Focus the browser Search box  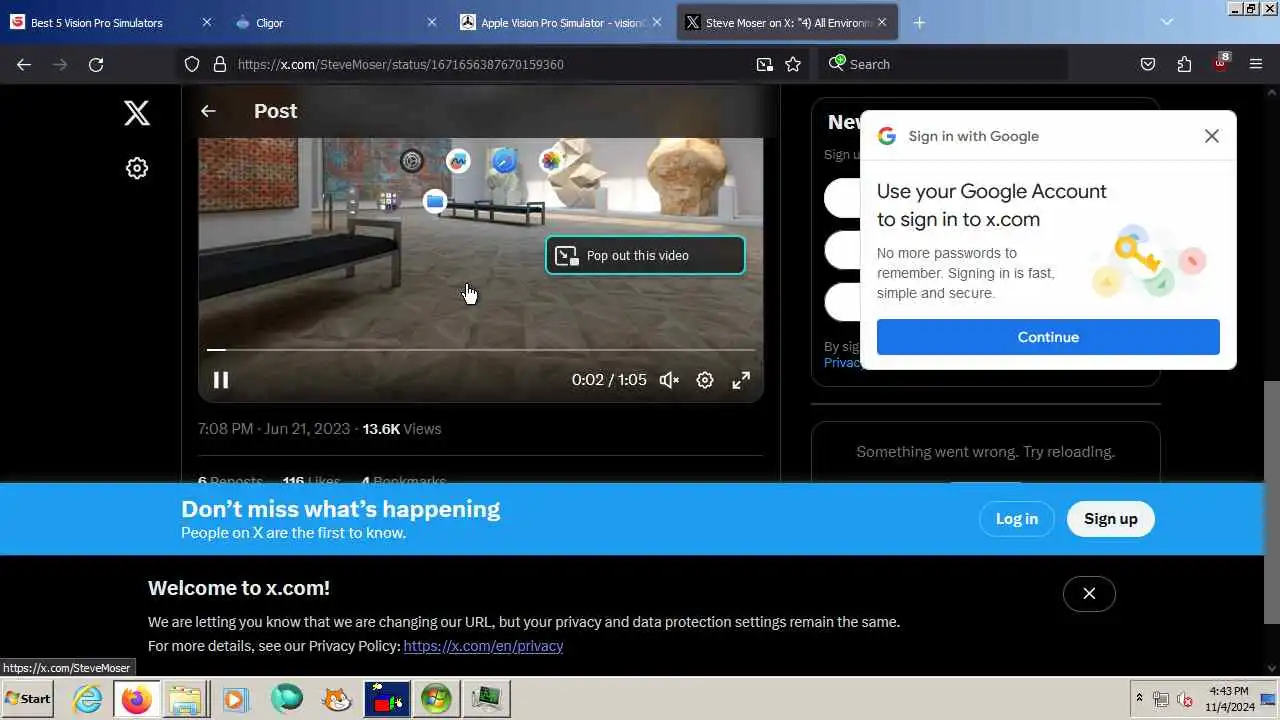944,64
